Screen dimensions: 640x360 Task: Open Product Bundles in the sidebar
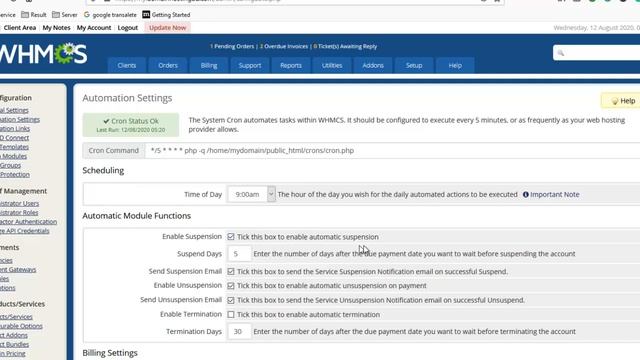[14, 344]
